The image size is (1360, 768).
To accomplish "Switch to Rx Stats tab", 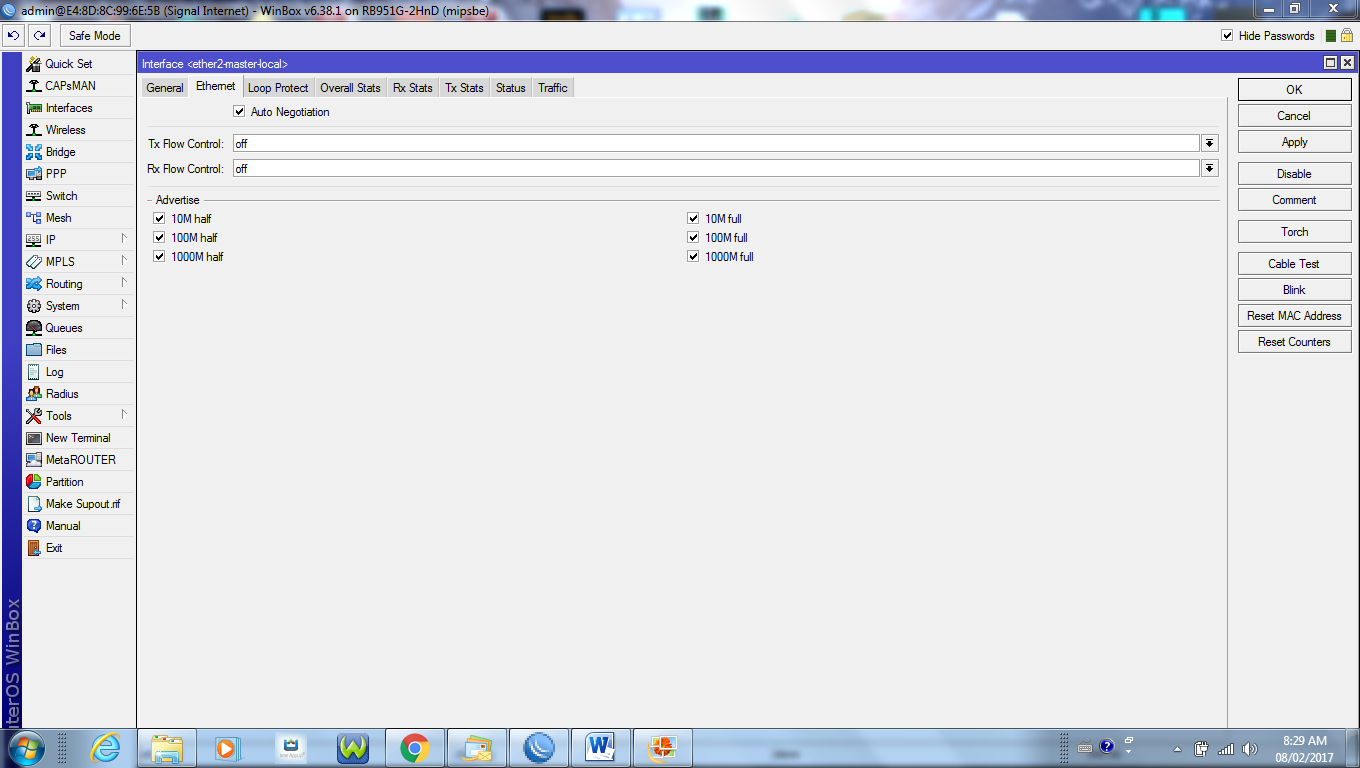I will 413,88.
